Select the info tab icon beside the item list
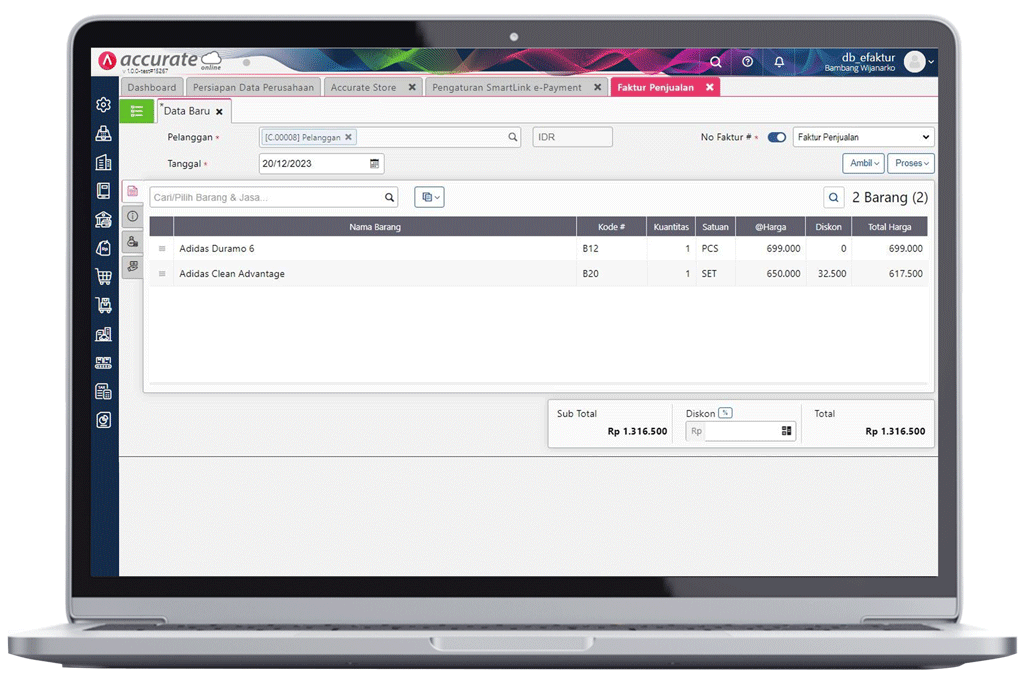This screenshot has width=1024, height=683. [132, 216]
